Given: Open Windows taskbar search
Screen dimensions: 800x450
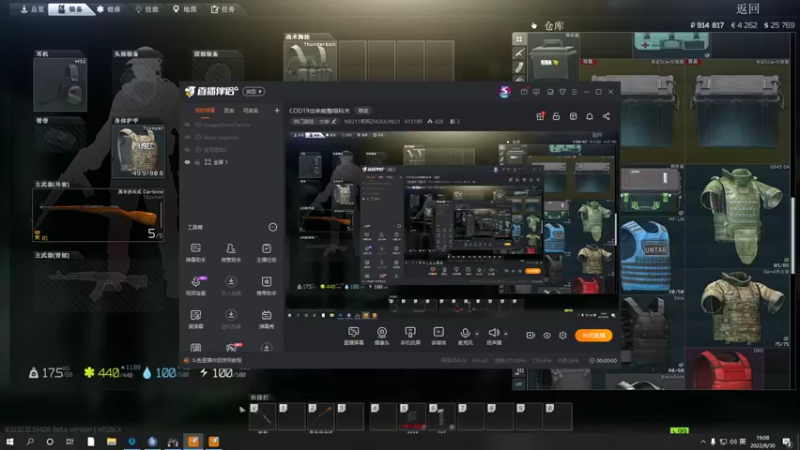Looking at the screenshot, I should pyautogui.click(x=30, y=441).
